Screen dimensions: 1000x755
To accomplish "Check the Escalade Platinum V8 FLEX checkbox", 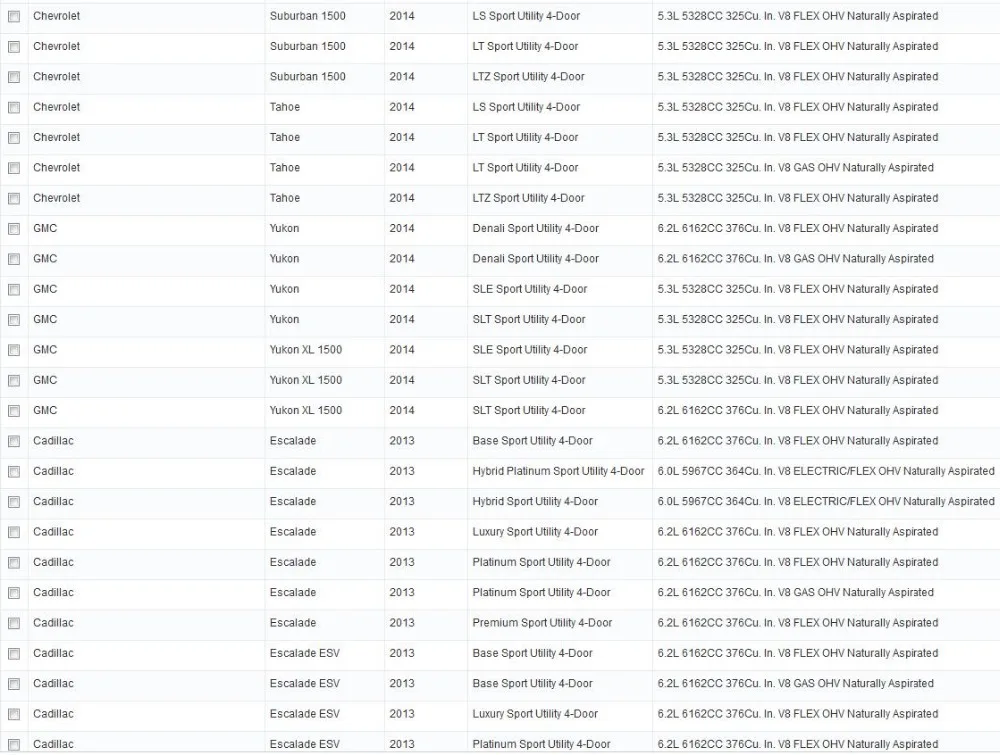I will (x=14, y=563).
